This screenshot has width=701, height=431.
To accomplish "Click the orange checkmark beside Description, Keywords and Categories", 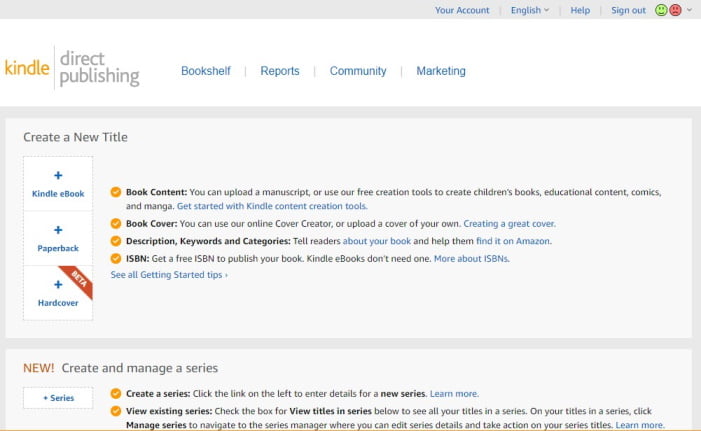I will coord(116,241).
